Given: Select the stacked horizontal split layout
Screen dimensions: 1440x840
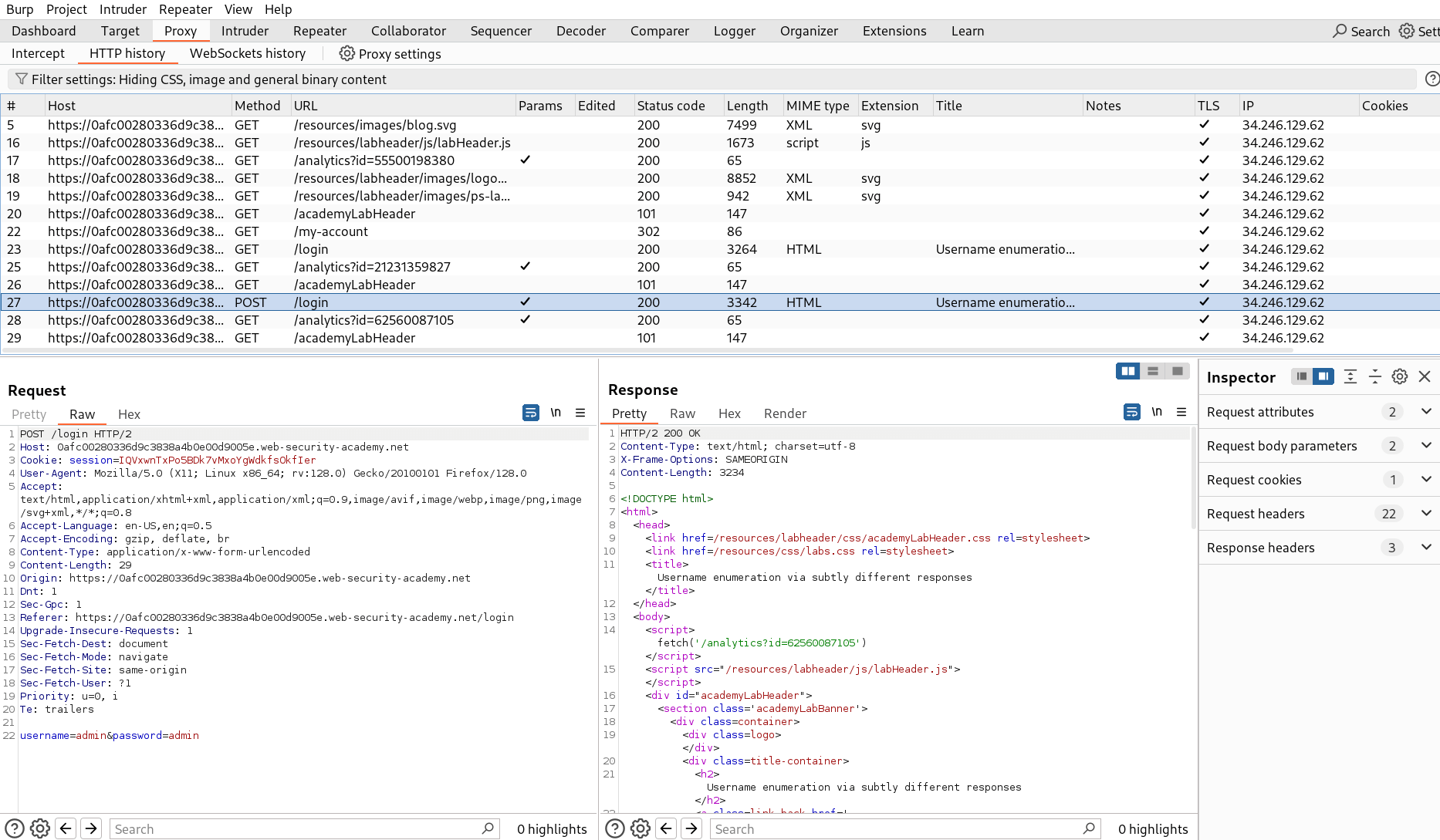Looking at the screenshot, I should coord(1152,371).
